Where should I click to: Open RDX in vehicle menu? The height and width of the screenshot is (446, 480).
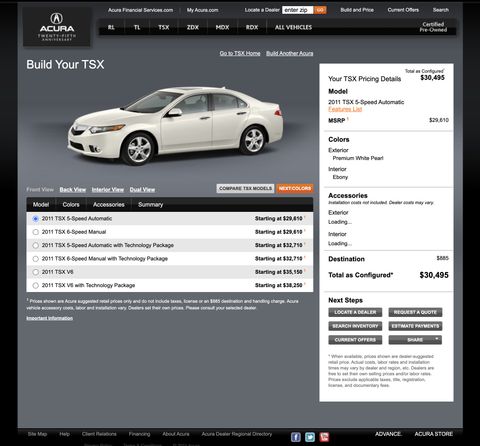(x=252, y=27)
